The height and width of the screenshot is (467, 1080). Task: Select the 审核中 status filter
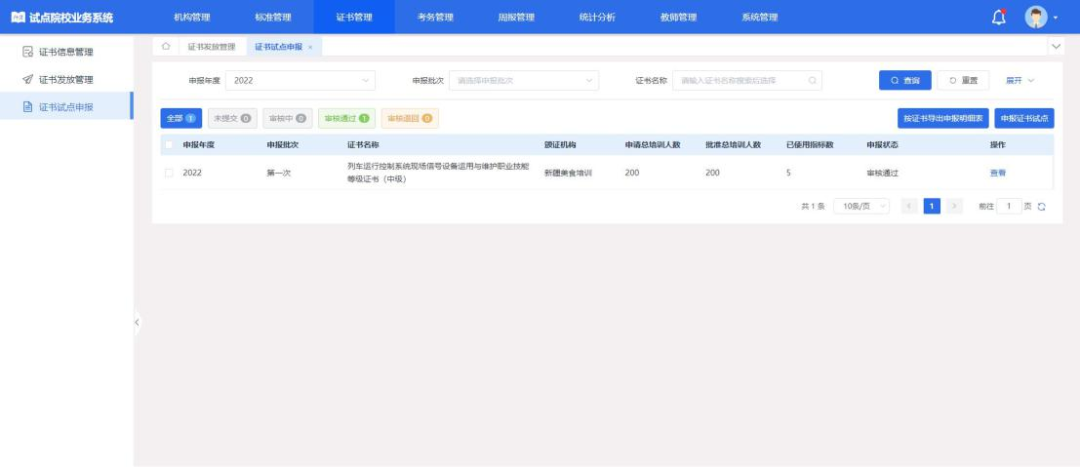tap(287, 118)
